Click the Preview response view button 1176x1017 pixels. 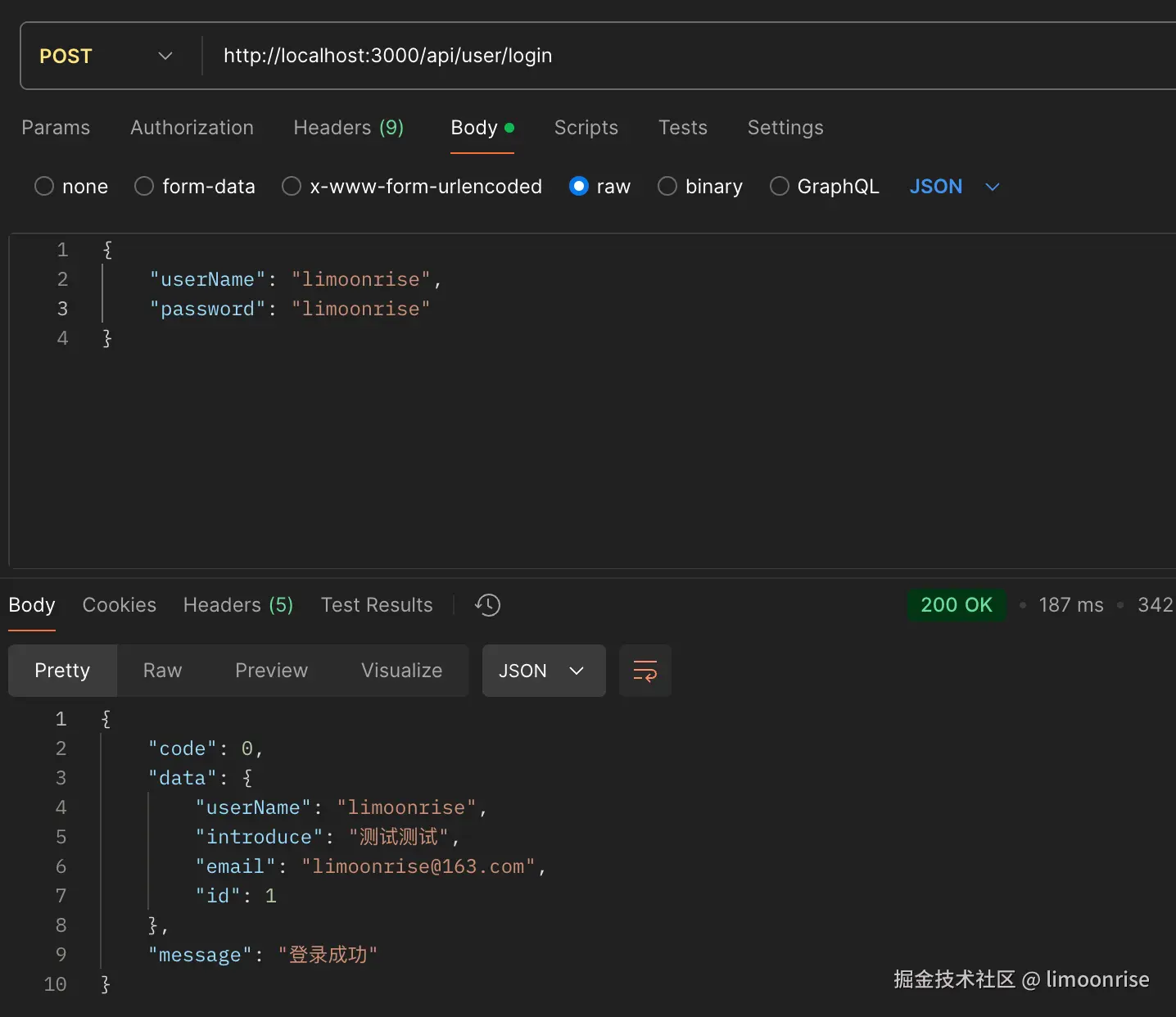point(271,671)
